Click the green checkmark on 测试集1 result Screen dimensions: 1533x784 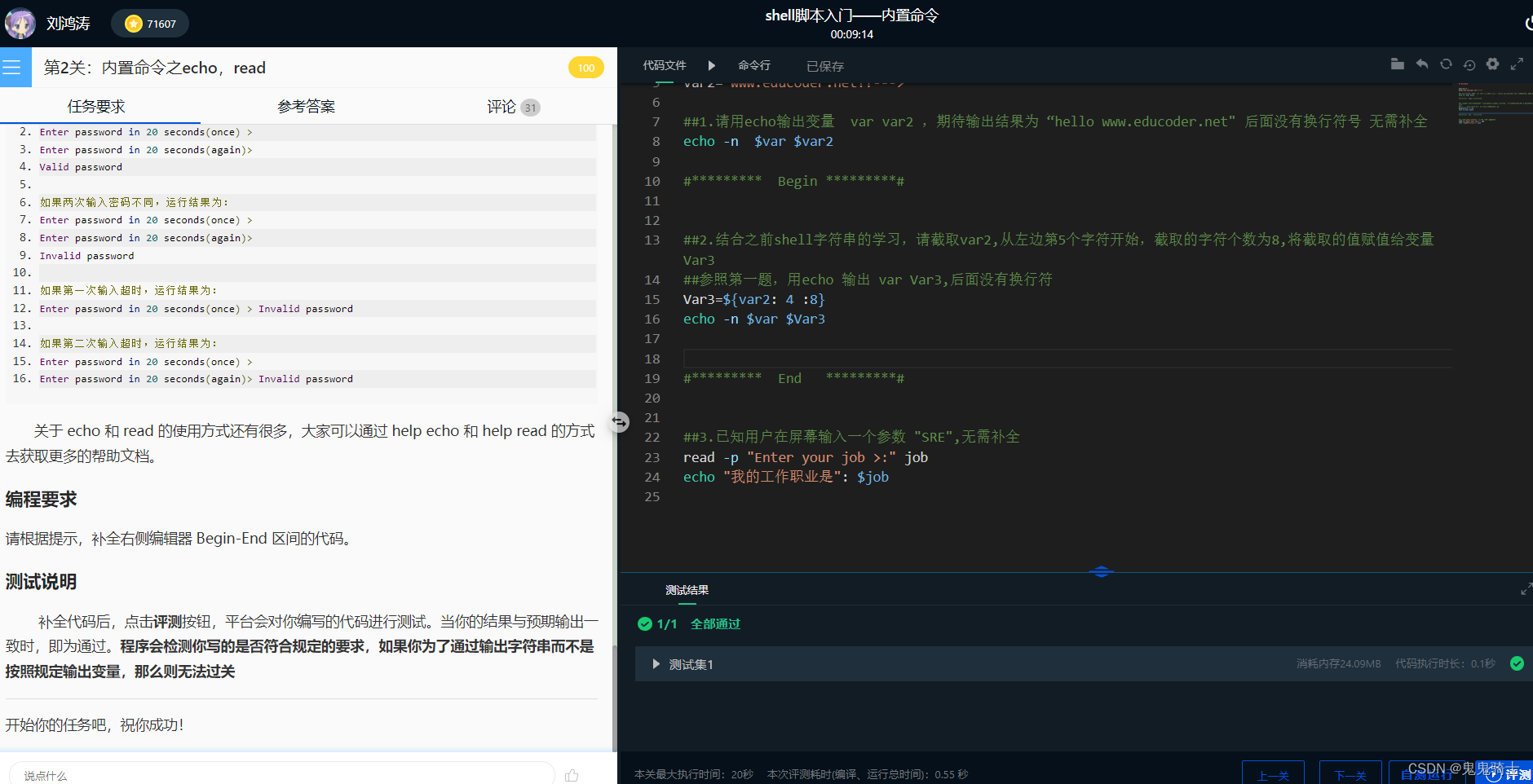pyautogui.click(x=1517, y=663)
